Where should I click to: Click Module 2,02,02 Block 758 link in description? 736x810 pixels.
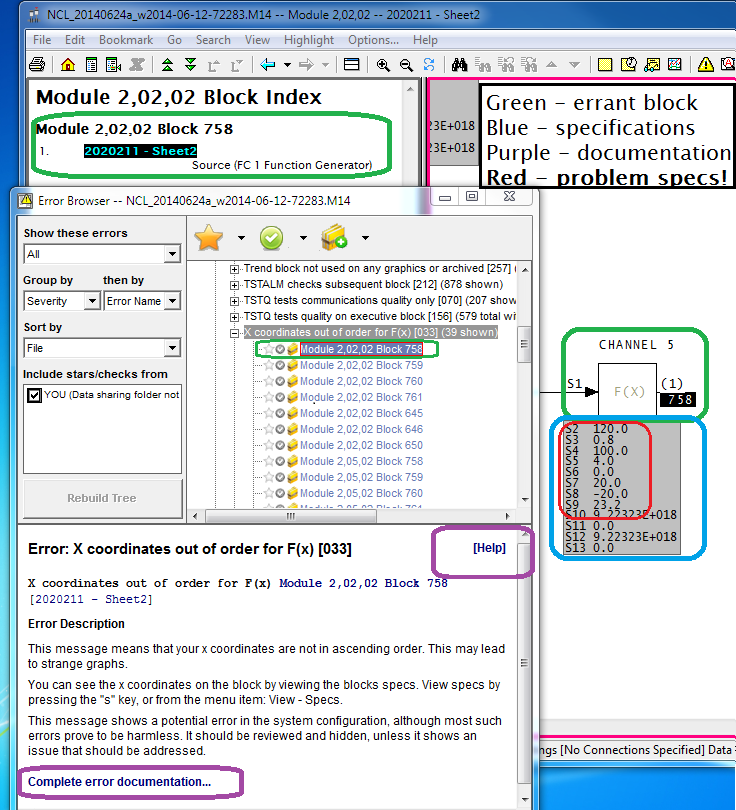(363, 583)
